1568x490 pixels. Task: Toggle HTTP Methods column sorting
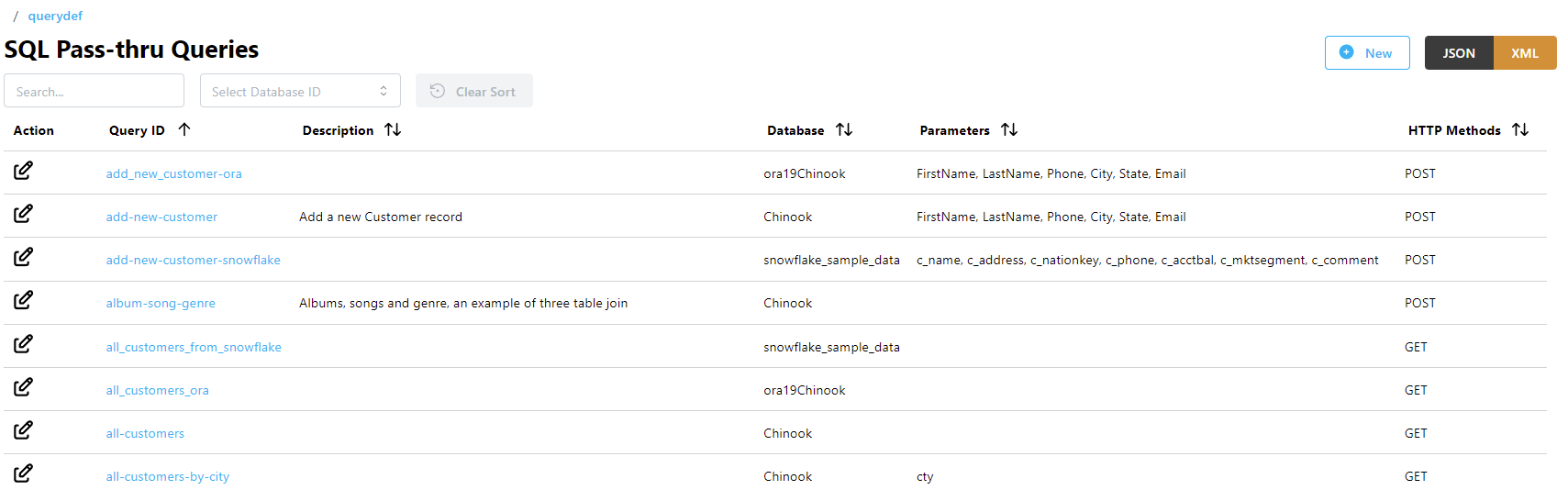(x=1520, y=130)
